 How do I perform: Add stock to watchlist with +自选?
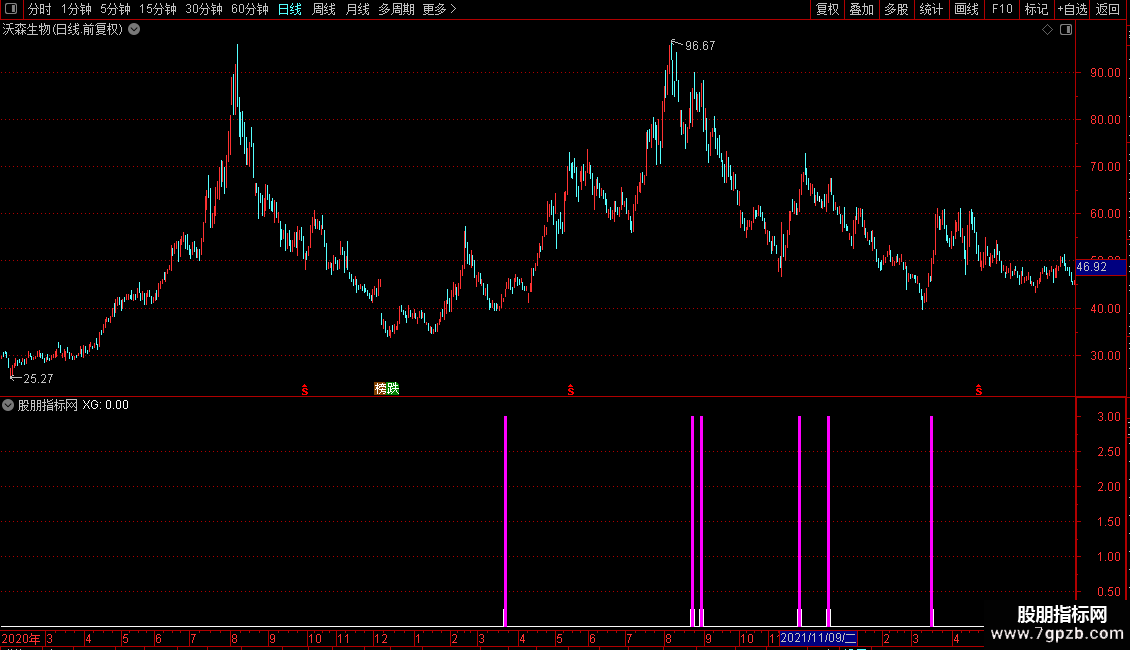(x=1072, y=9)
